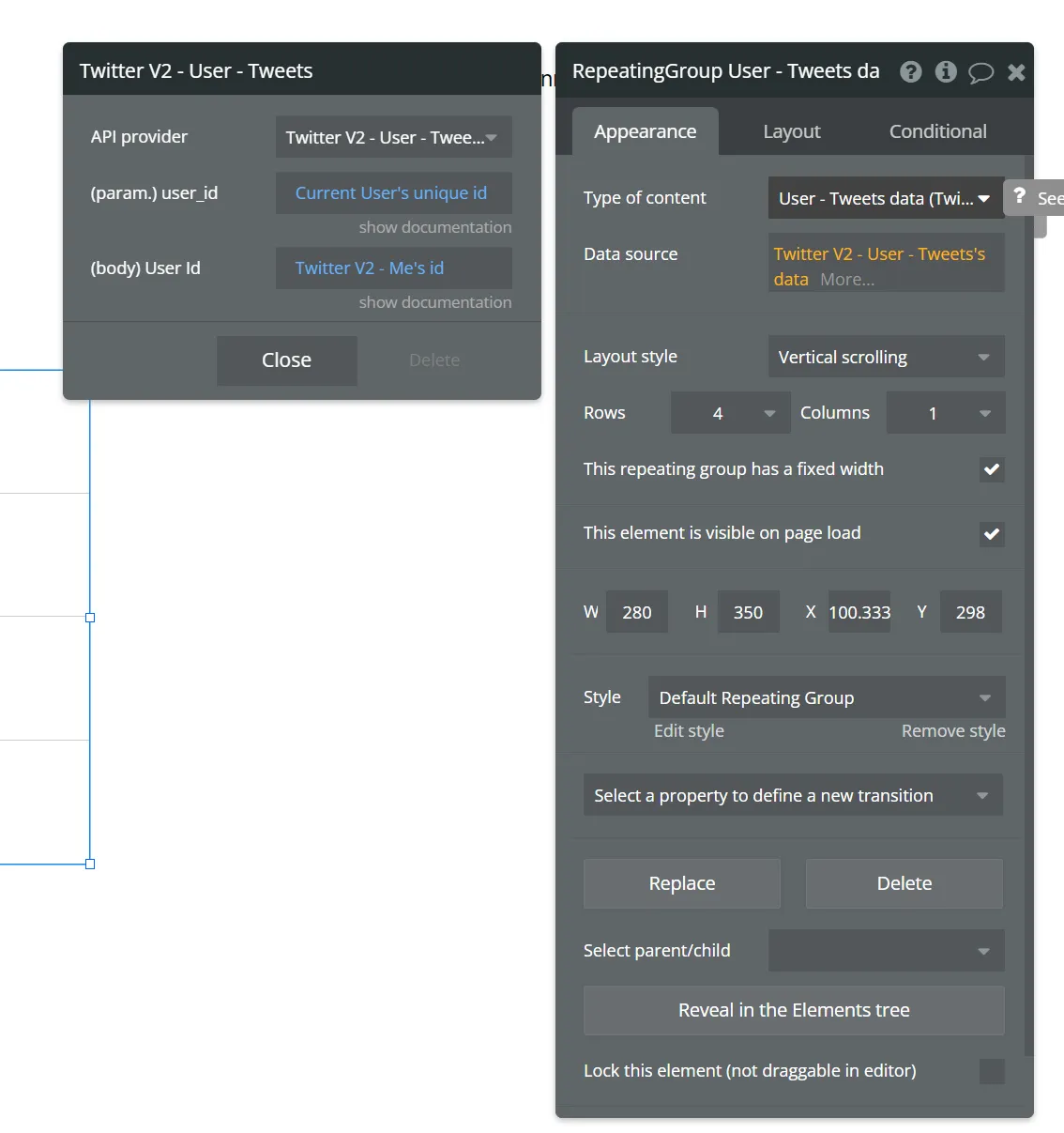
Task: Click 'More...' in Data source field
Action: [x=847, y=280]
